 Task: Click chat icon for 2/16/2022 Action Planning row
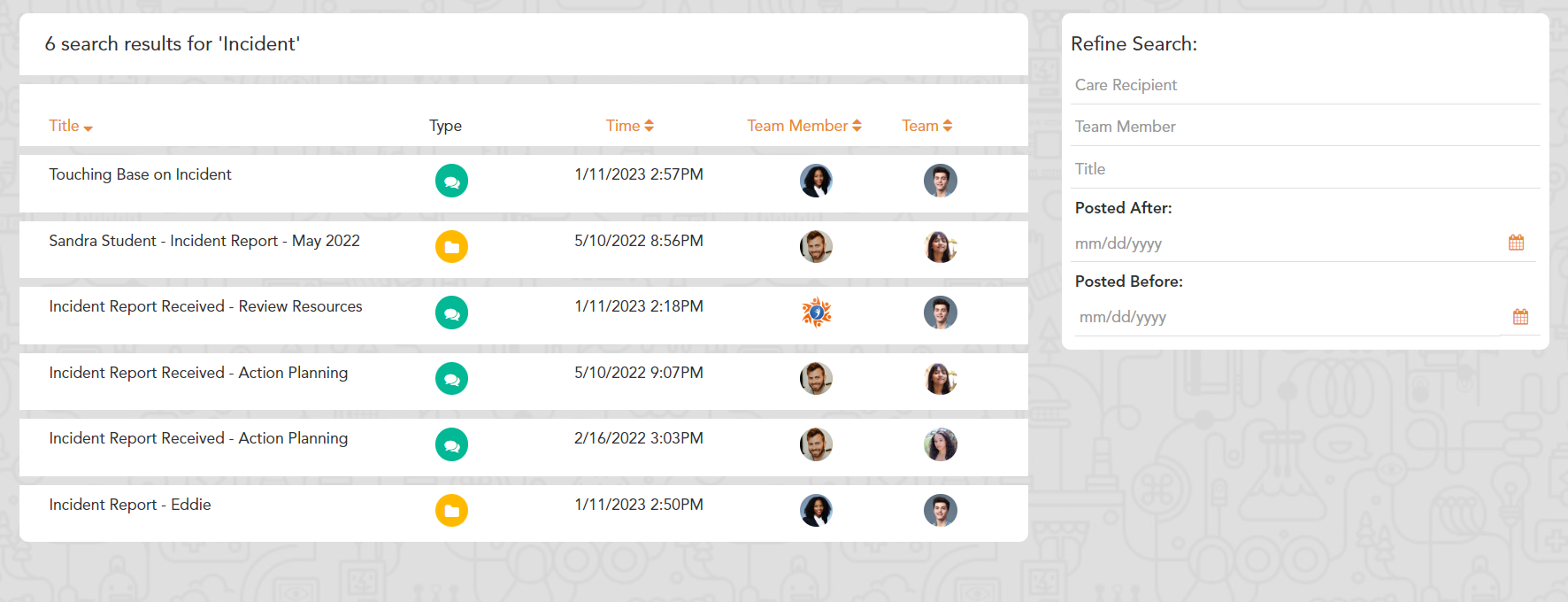tap(451, 444)
